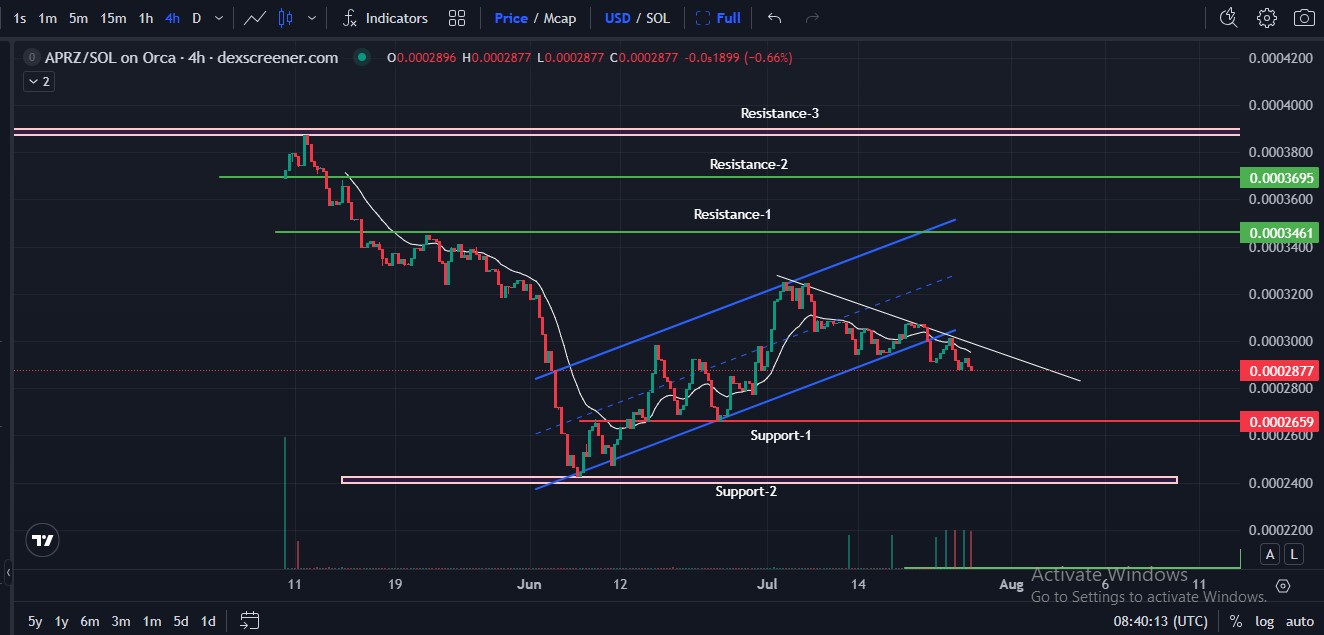Image resolution: width=1324 pixels, height=635 pixels.
Task: Toggle the A auto-scale button on axis
Action: click(1270, 554)
